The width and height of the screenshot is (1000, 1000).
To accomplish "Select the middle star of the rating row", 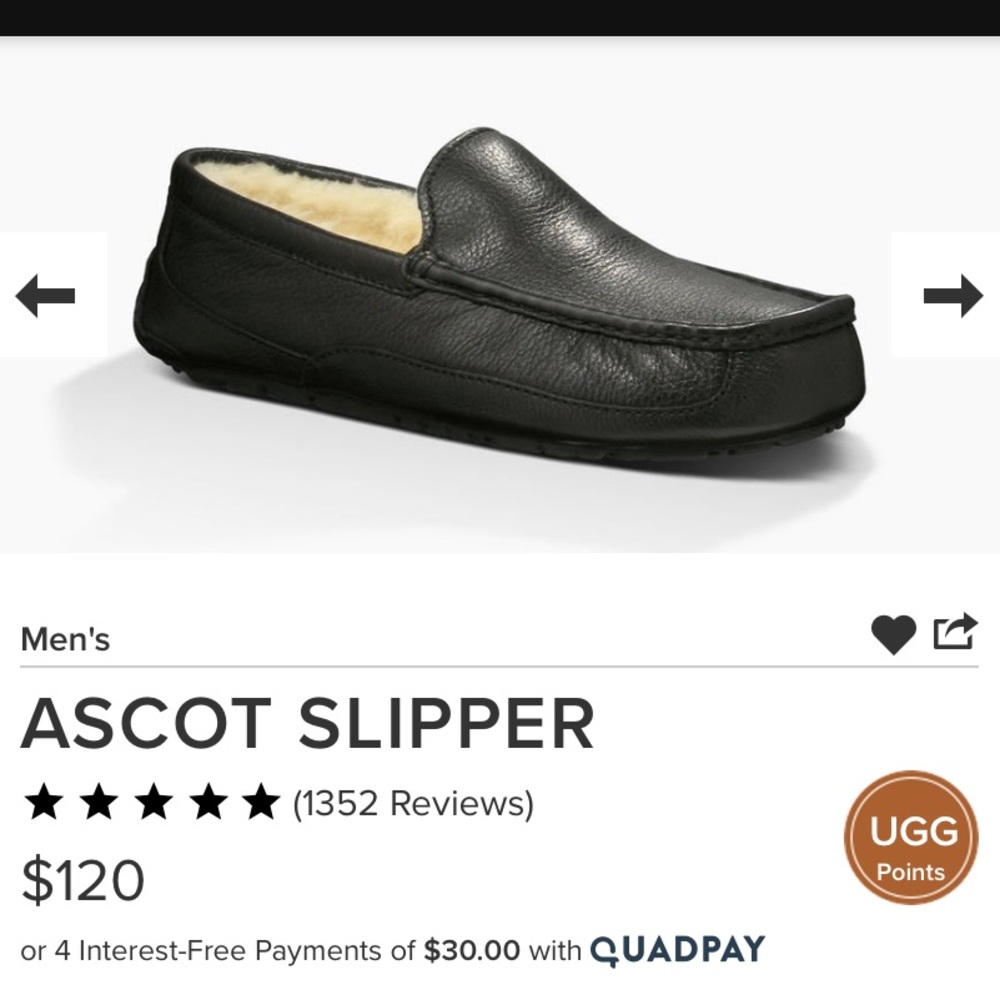I will tap(154, 799).
